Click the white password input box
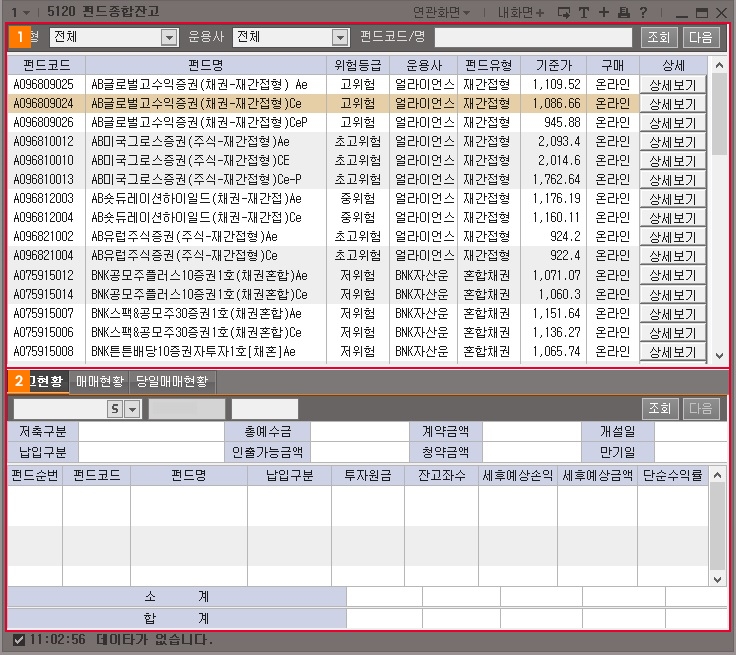 [x=265, y=409]
